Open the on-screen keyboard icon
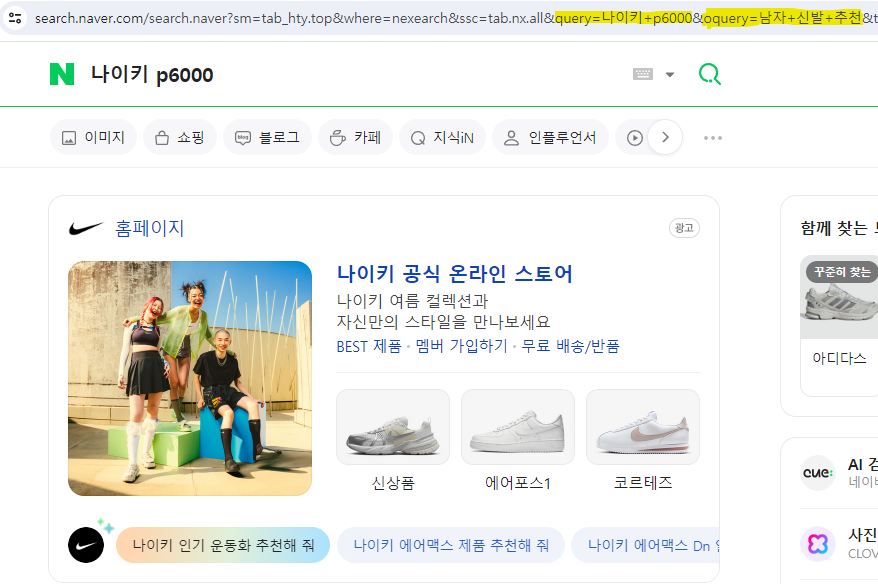This screenshot has width=878, height=584. pyautogui.click(x=643, y=74)
